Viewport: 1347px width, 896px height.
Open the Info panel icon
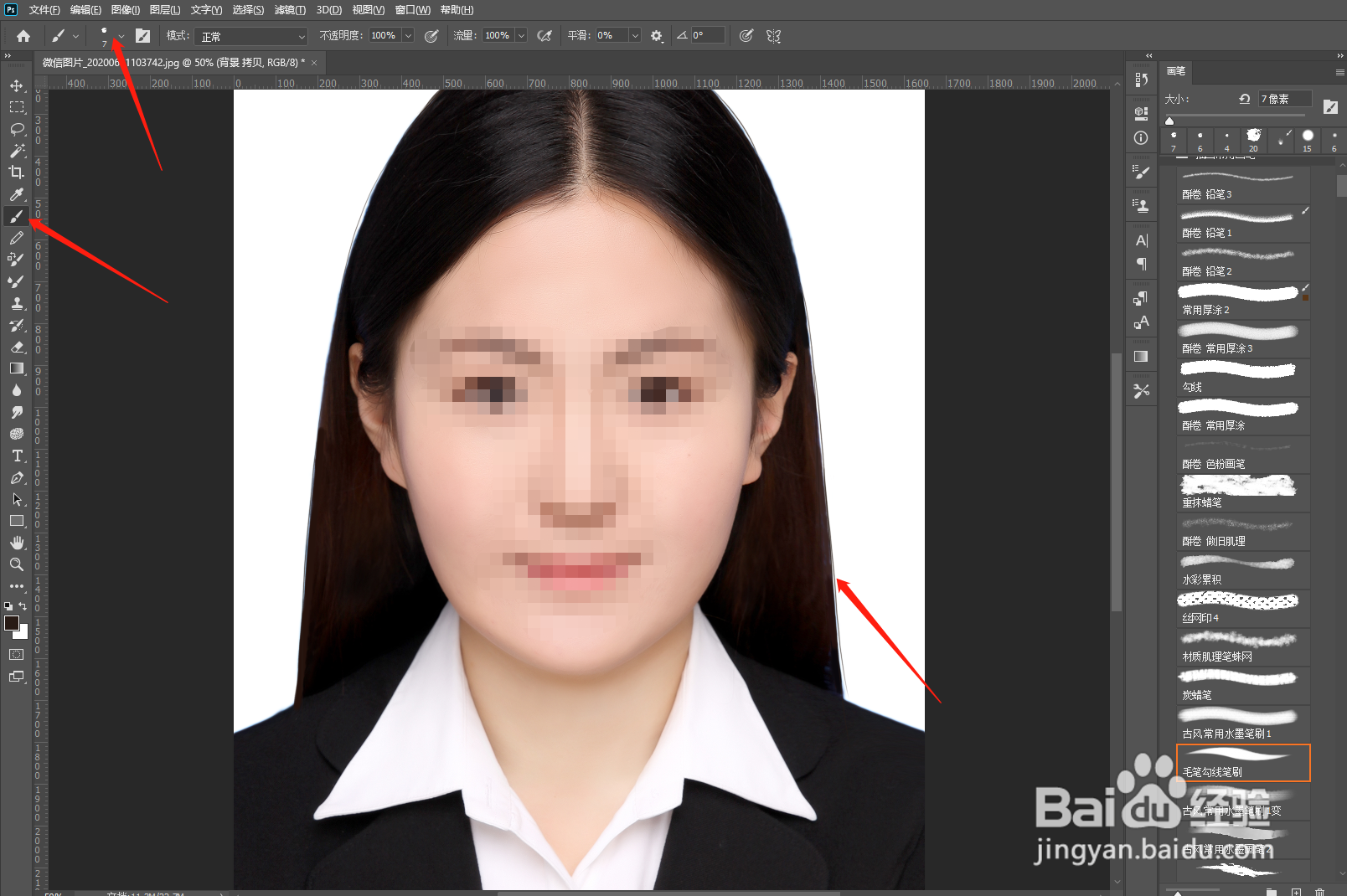click(x=1141, y=138)
